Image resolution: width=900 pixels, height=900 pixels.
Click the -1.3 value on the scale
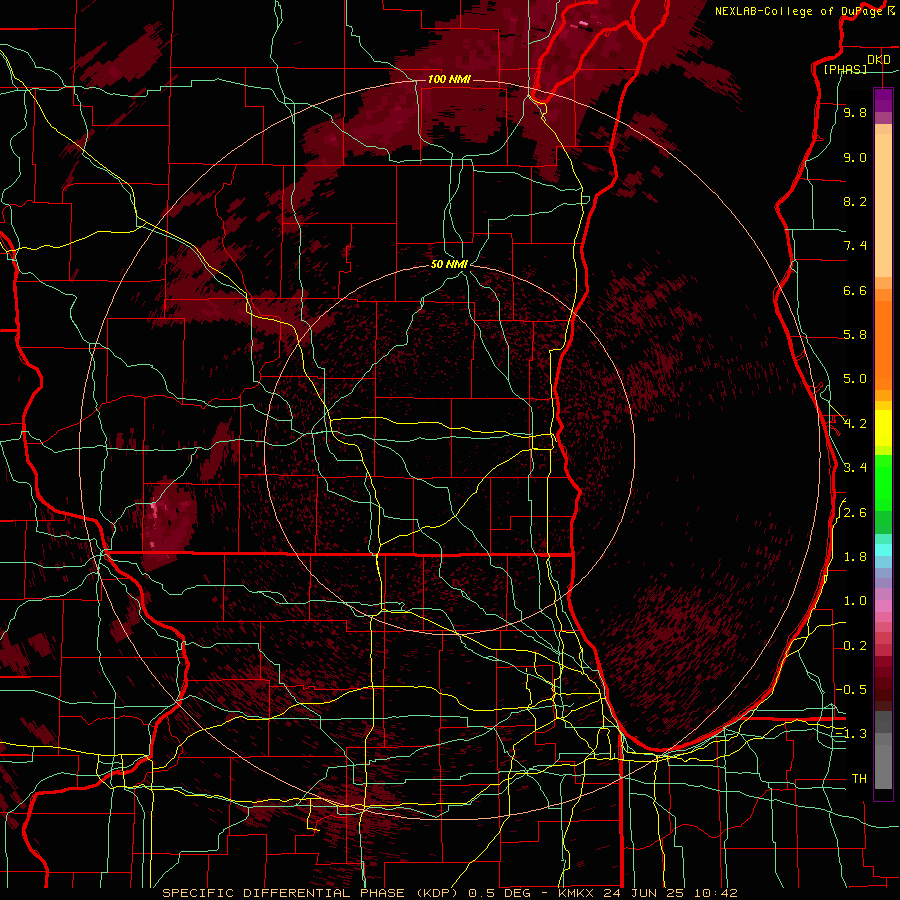pos(851,734)
